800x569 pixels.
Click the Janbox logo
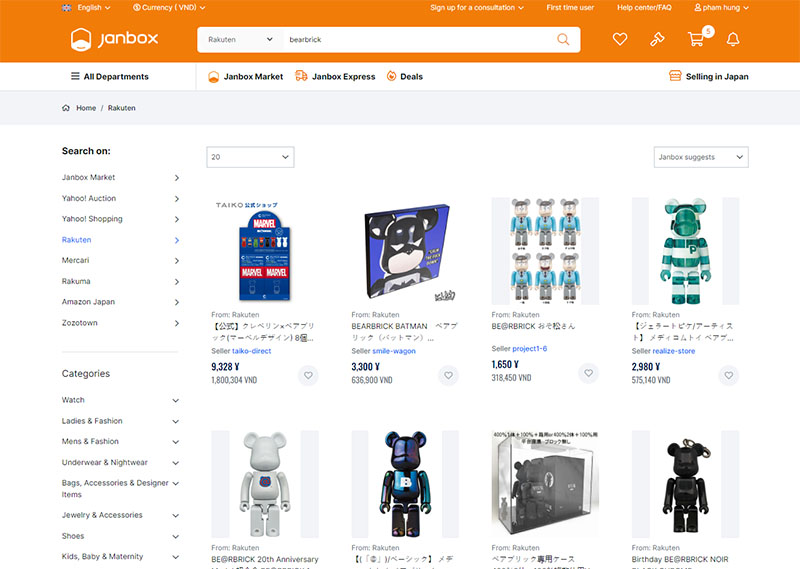pos(114,39)
